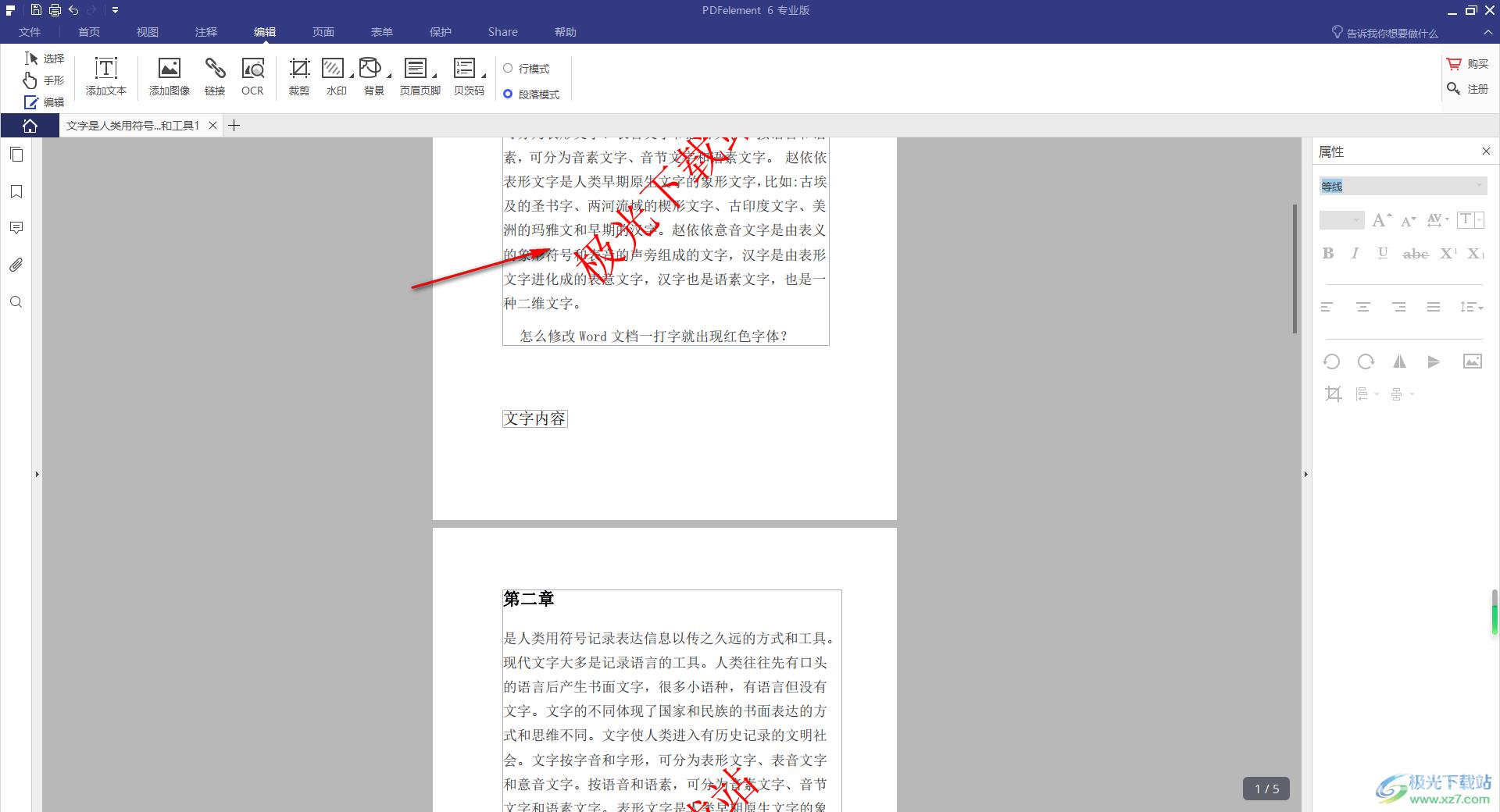Open the line spacing dropdown
This screenshot has width=1500, height=812.
[1471, 307]
